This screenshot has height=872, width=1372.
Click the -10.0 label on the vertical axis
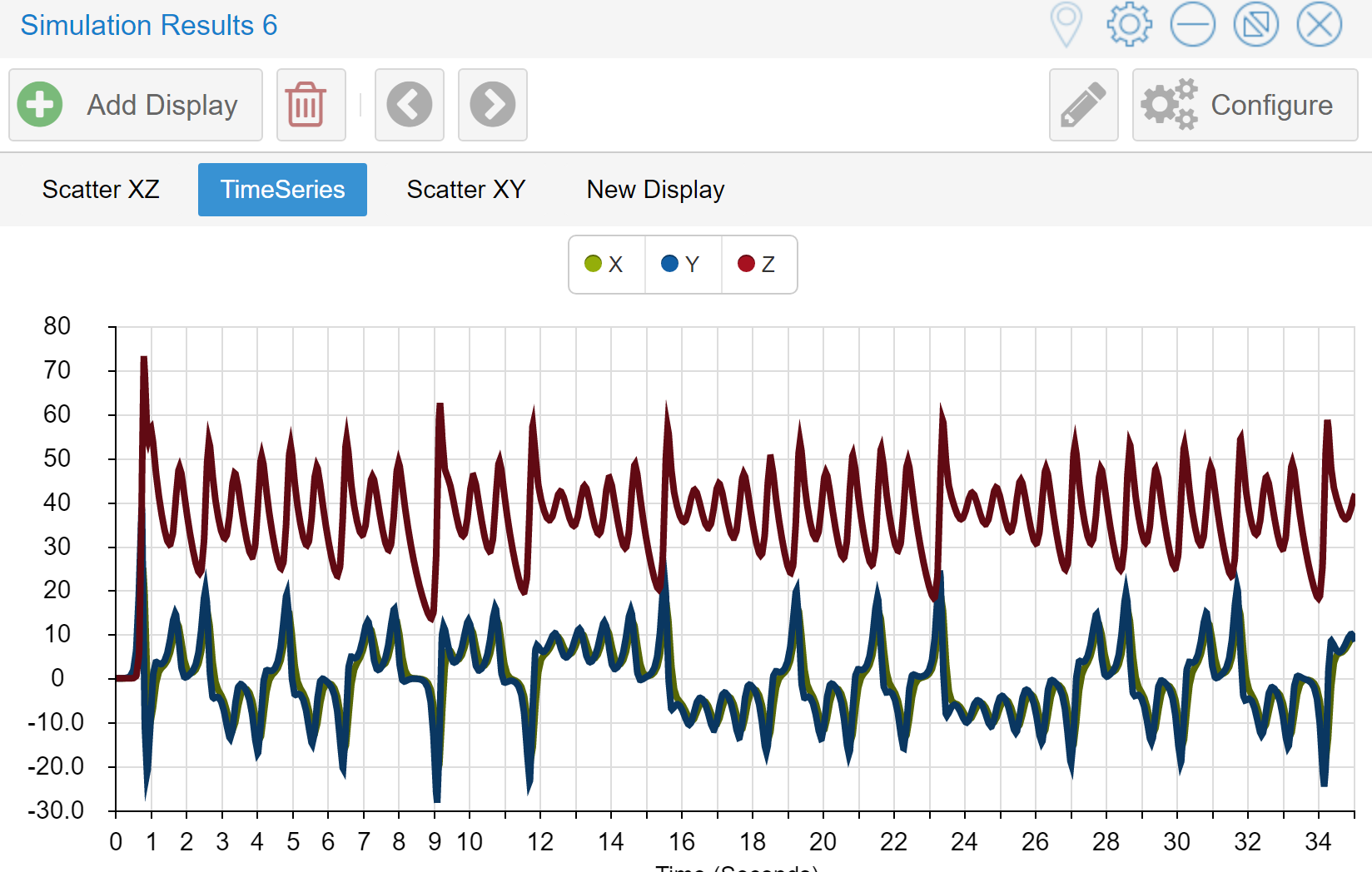tap(56, 722)
